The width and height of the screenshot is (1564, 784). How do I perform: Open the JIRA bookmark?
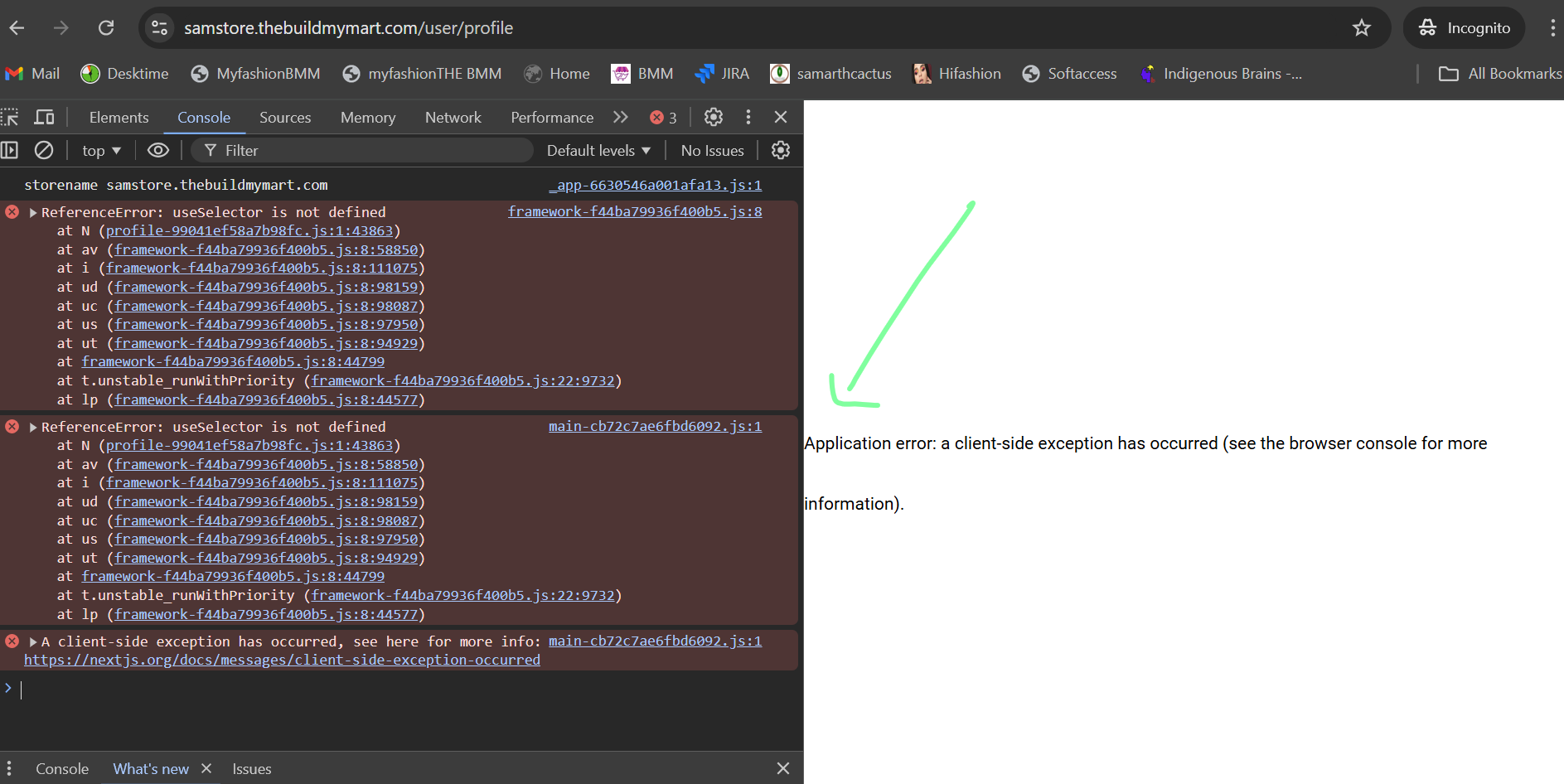[722, 74]
